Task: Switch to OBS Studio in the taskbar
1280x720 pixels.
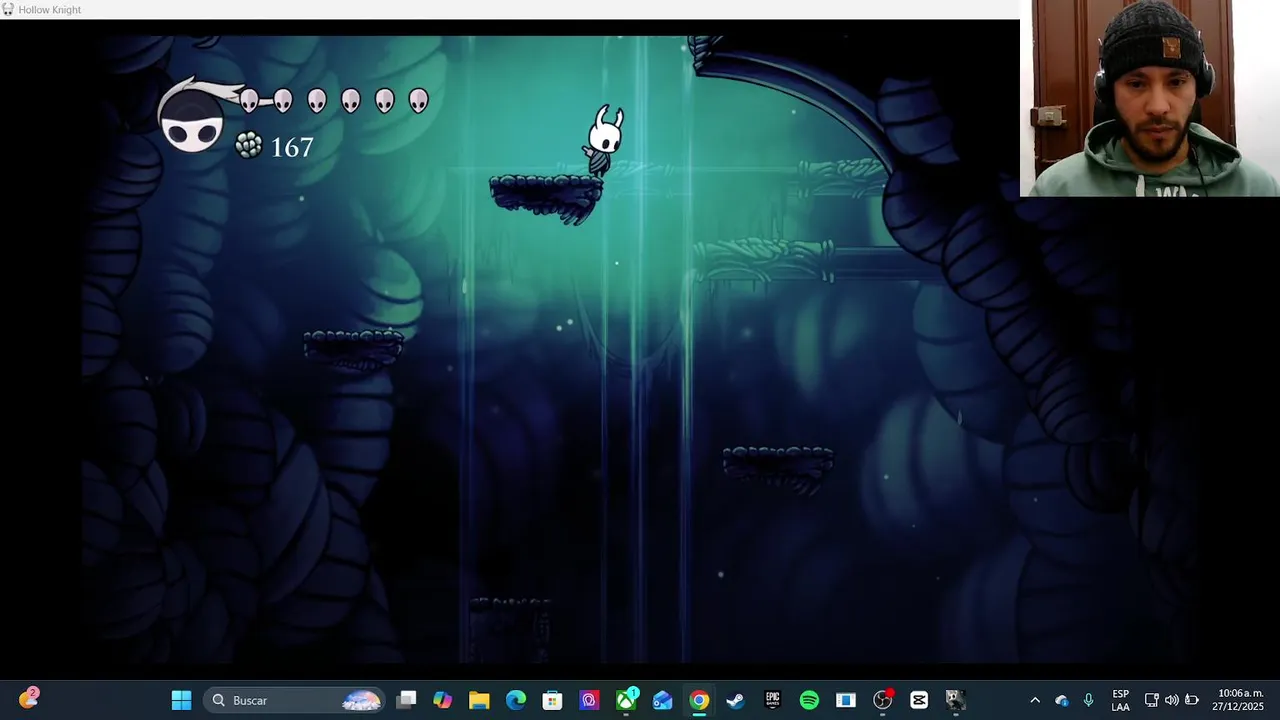Action: (x=882, y=700)
